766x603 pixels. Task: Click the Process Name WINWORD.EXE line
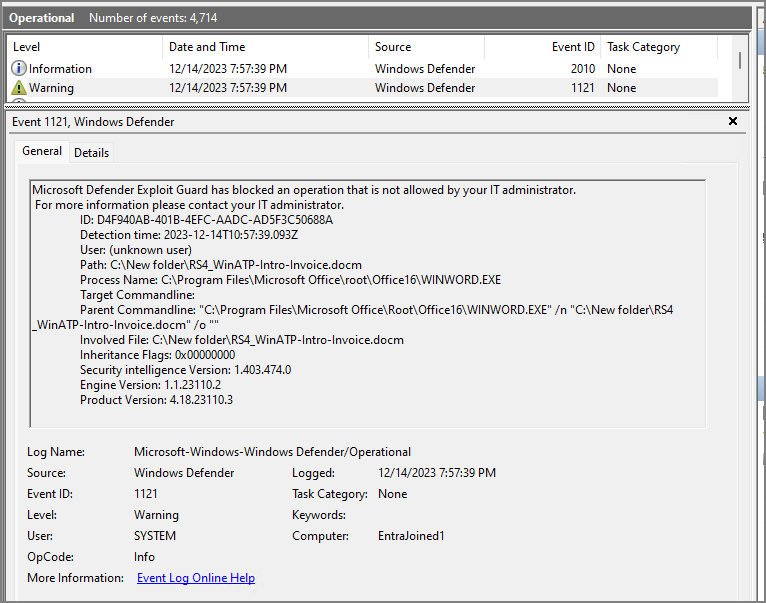point(291,280)
